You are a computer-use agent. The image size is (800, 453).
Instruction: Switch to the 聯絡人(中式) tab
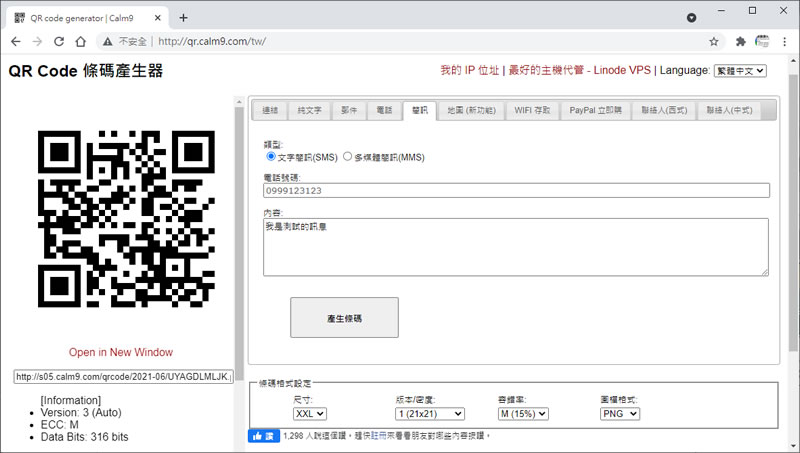(x=729, y=110)
